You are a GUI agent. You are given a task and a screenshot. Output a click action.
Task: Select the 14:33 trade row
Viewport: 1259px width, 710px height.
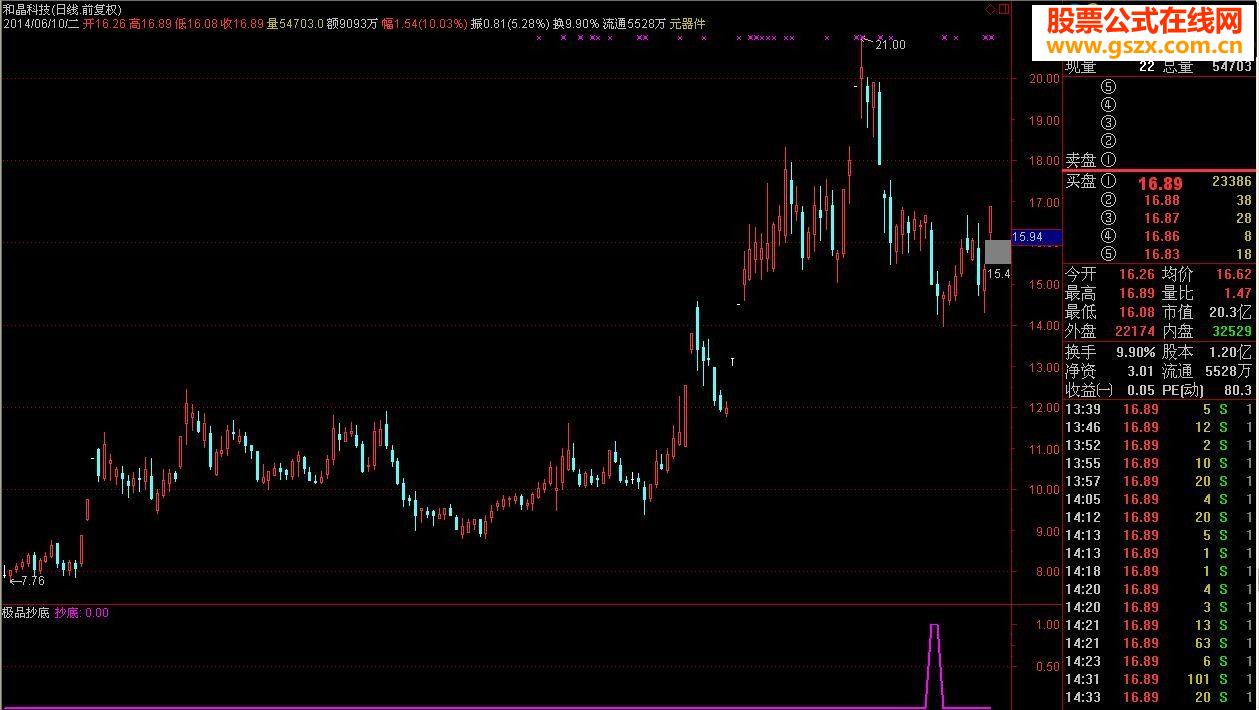(x=1158, y=697)
